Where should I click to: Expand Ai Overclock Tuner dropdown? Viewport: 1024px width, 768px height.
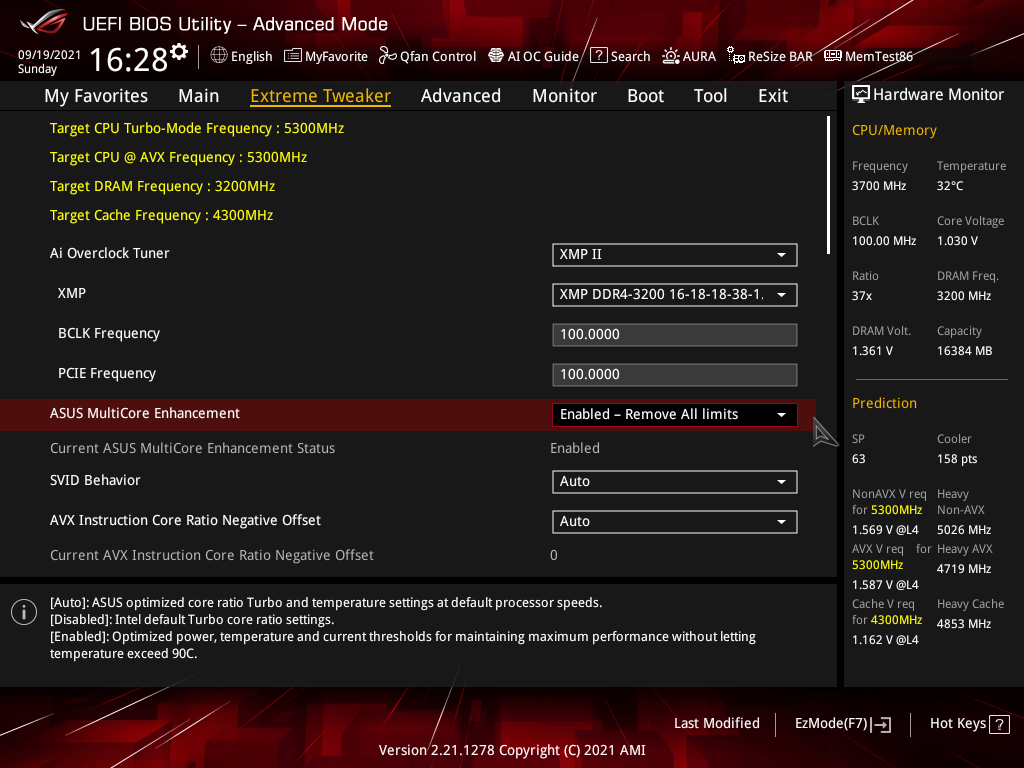click(675, 255)
